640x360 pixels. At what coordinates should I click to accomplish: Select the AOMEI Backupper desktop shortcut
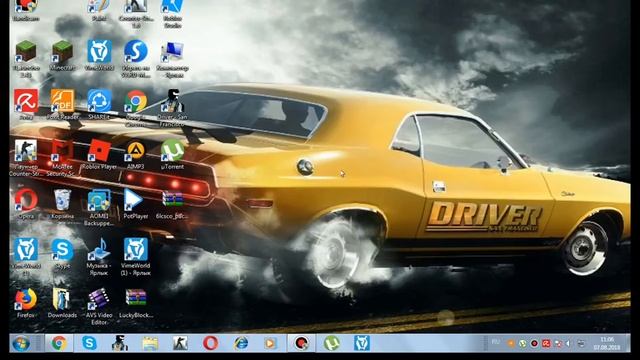coord(99,207)
